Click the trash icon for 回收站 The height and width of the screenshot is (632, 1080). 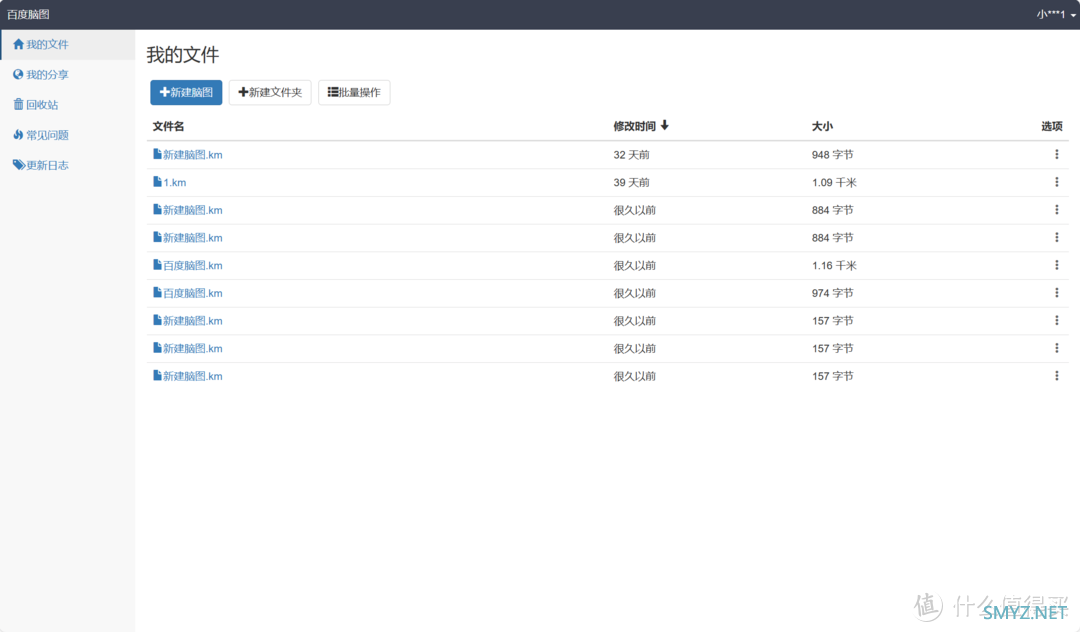[18, 105]
